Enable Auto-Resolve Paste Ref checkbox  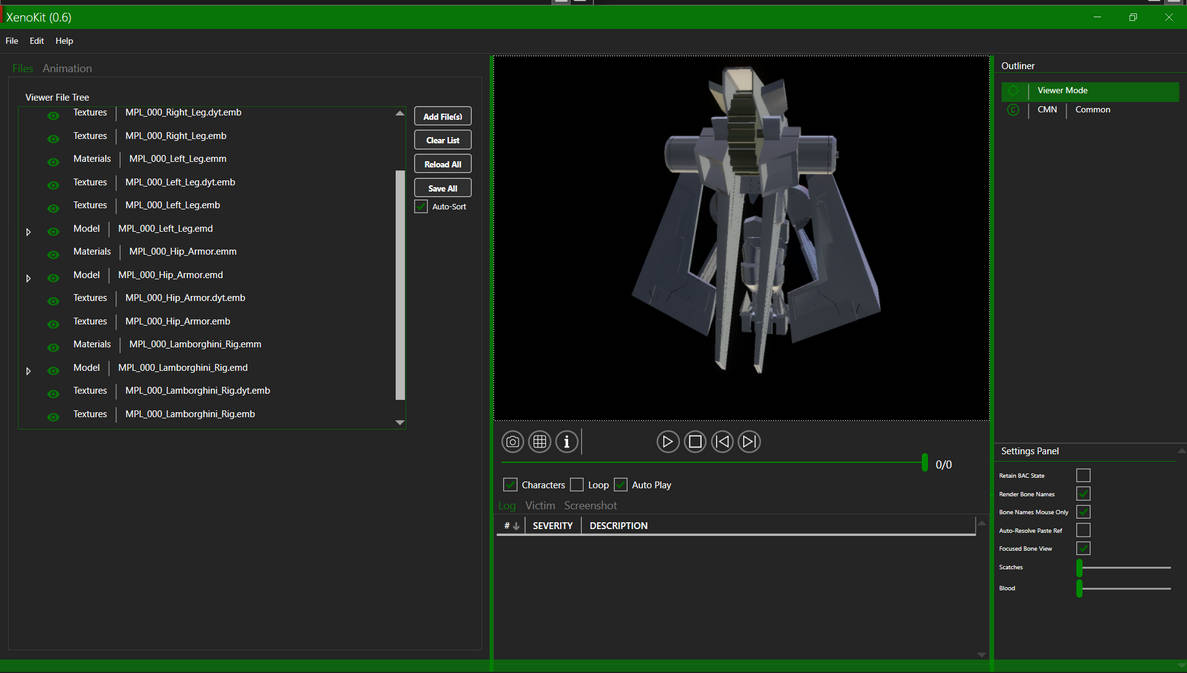pyautogui.click(x=1083, y=530)
